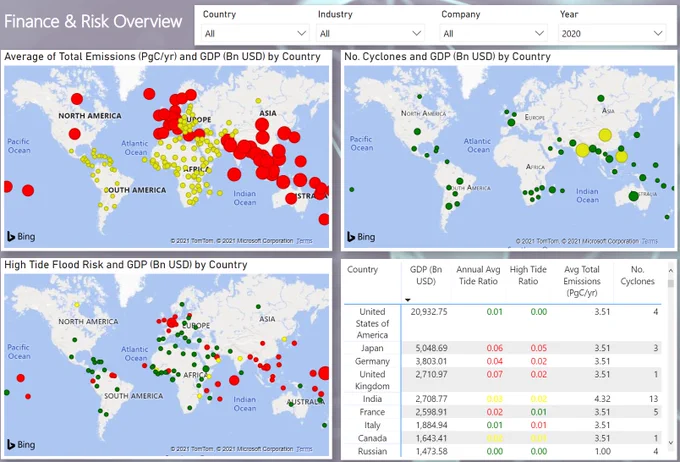The width and height of the screenshot is (680, 462).
Task: Click the large yellow India cyclone bubble
Action: pyautogui.click(x=582, y=150)
